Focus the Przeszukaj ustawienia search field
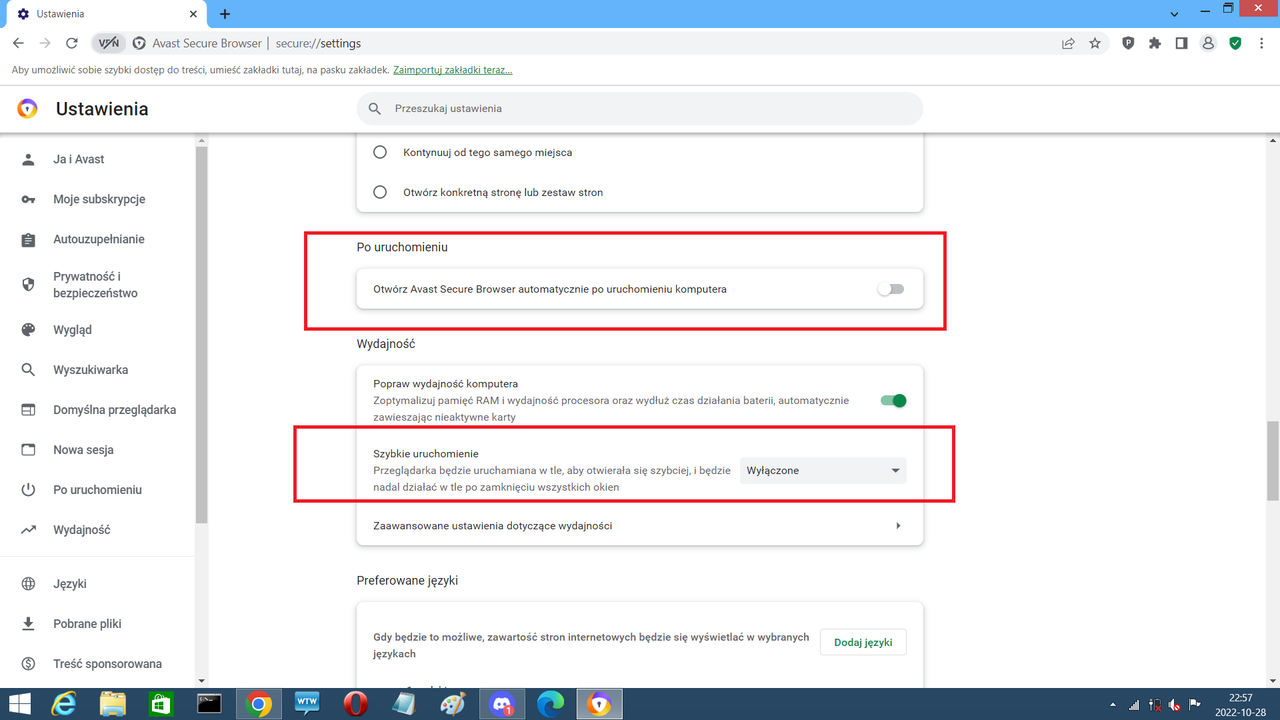 click(x=640, y=108)
